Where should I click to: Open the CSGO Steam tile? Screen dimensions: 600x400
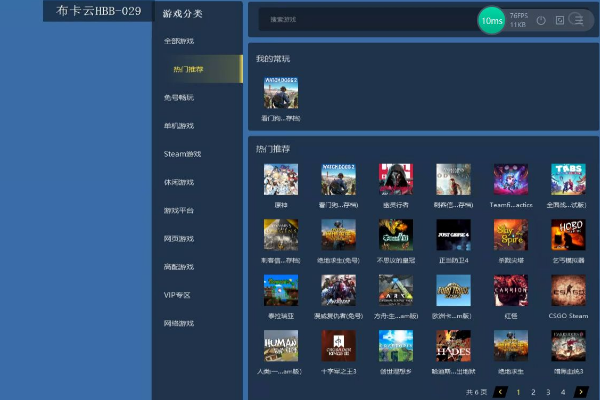(568, 290)
